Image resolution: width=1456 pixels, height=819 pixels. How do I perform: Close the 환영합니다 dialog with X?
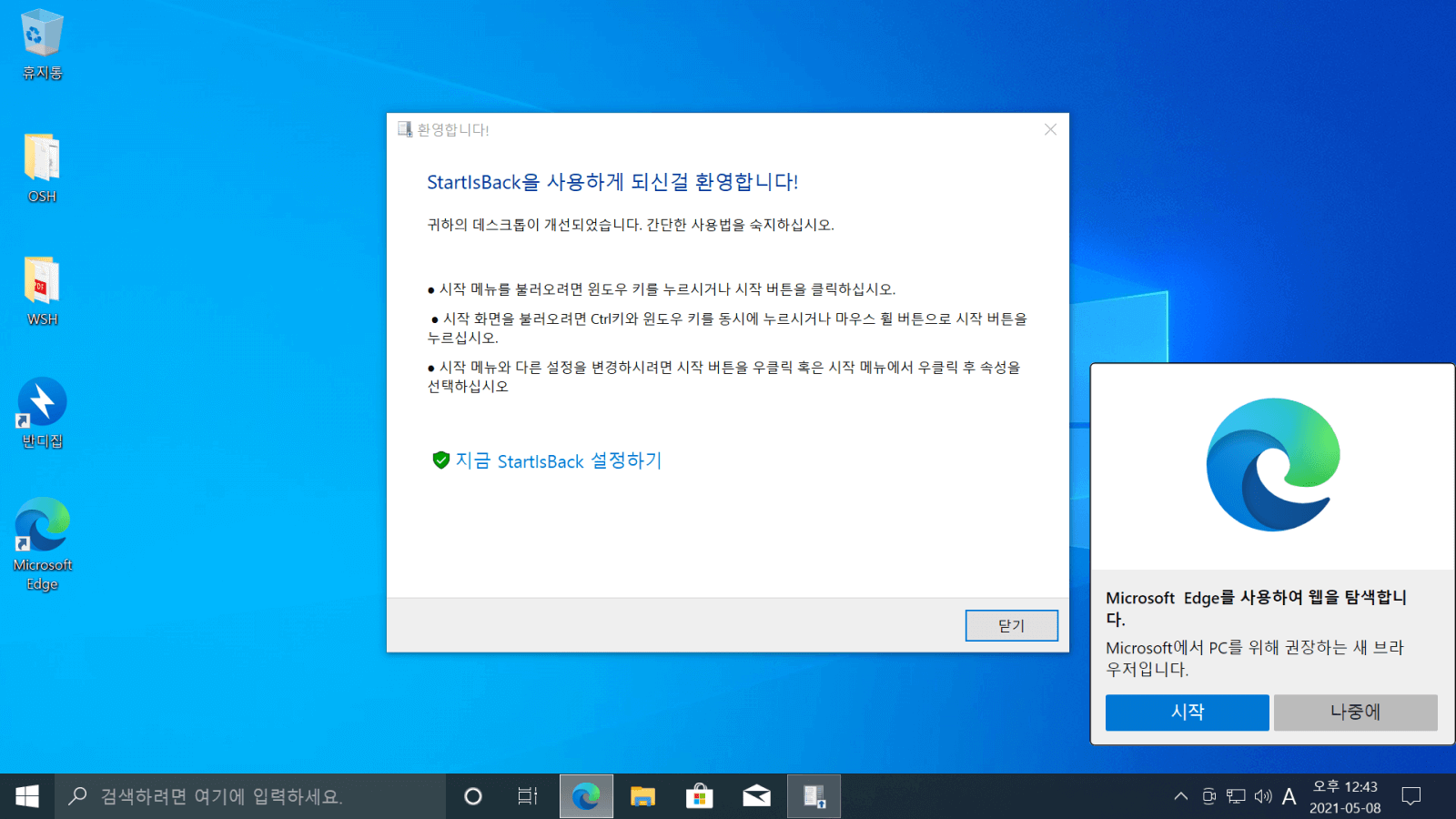tap(1050, 129)
